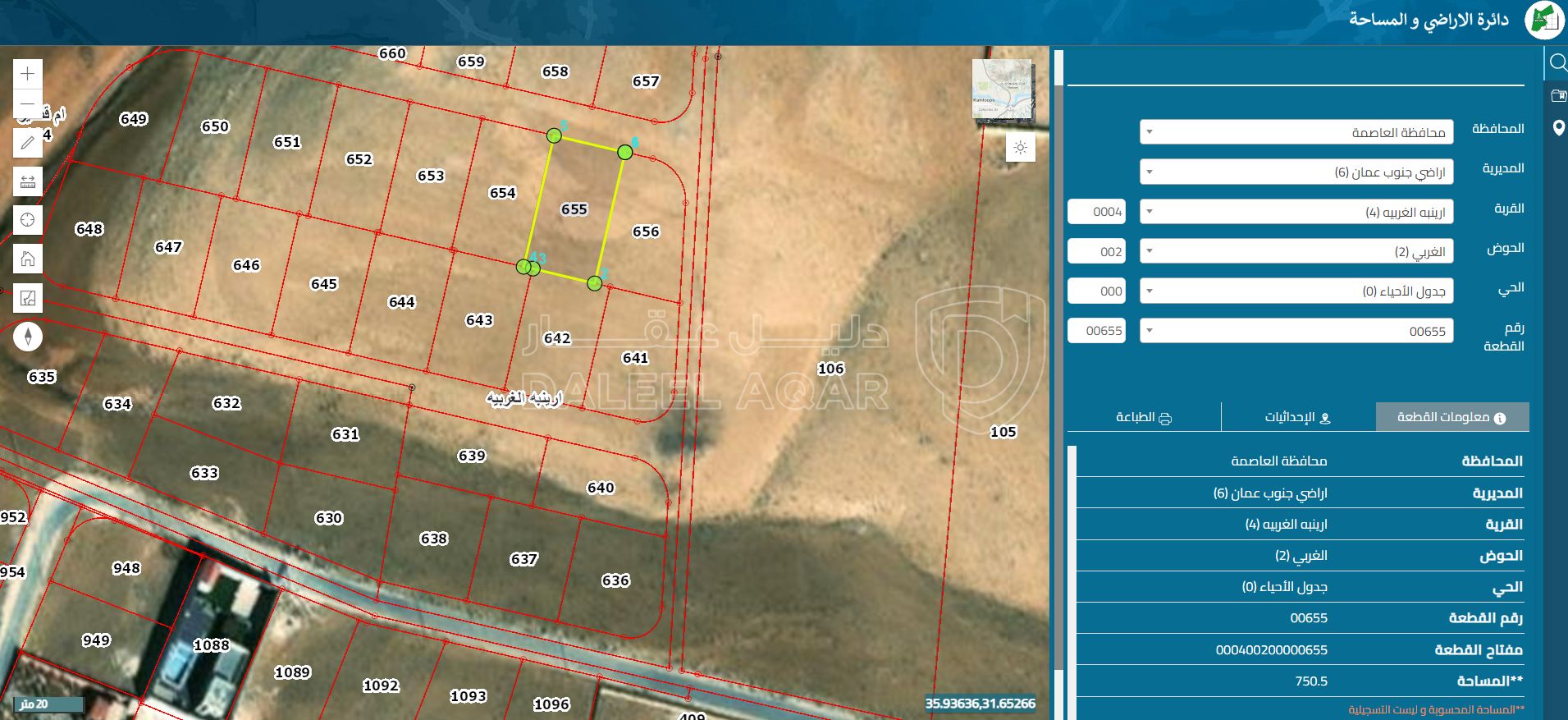Open the search panel magnifier icon
The height and width of the screenshot is (720, 1568).
1557,63
